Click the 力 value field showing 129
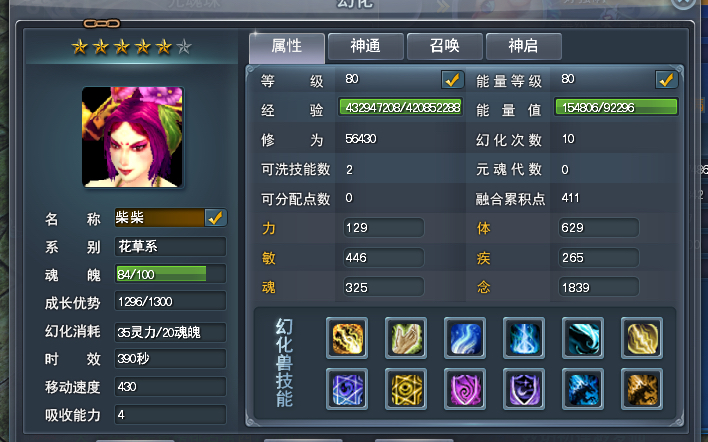This screenshot has width=708, height=442. pos(383,228)
